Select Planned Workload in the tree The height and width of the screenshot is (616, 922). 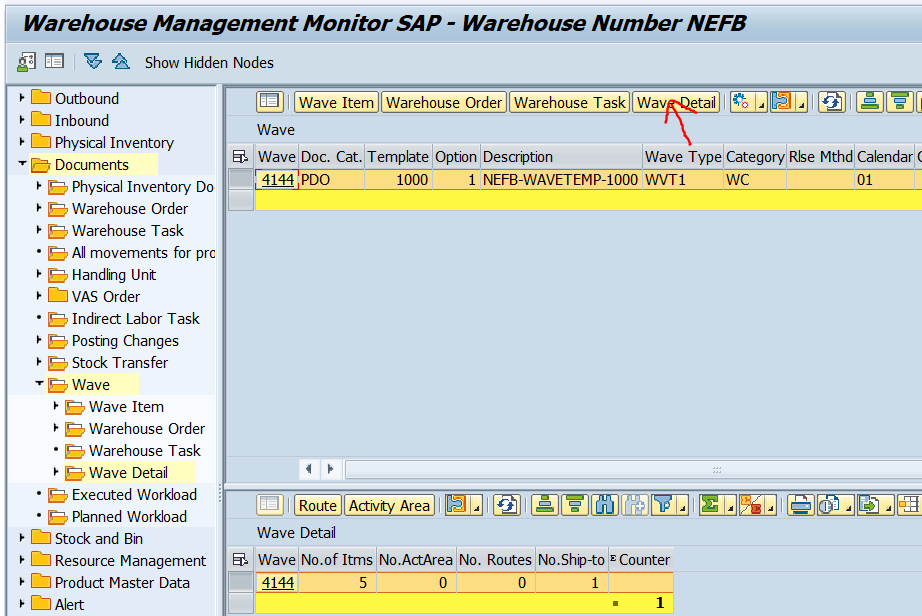pyautogui.click(x=129, y=517)
